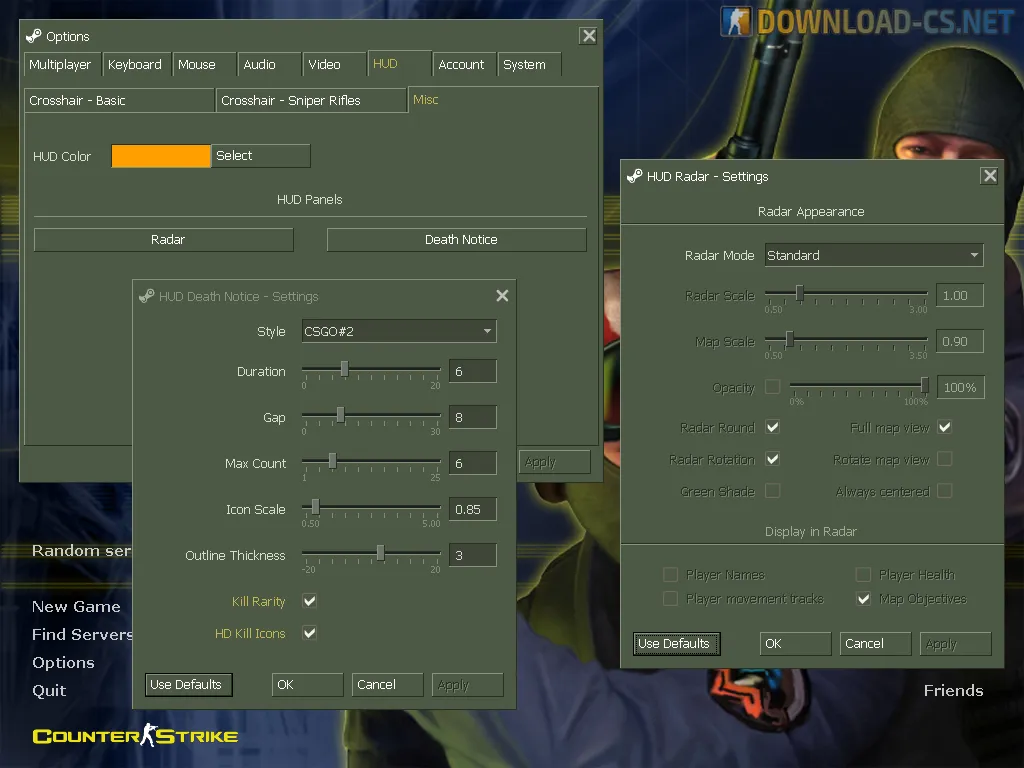Click the Map Scale value field
1024x768 pixels.
coord(959,342)
